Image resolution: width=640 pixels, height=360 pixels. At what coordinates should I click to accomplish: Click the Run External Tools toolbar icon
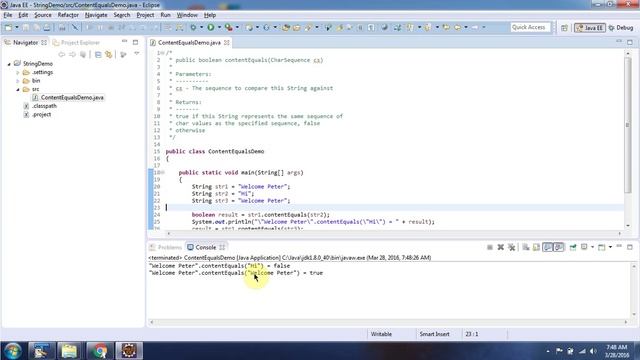[x=229, y=27]
